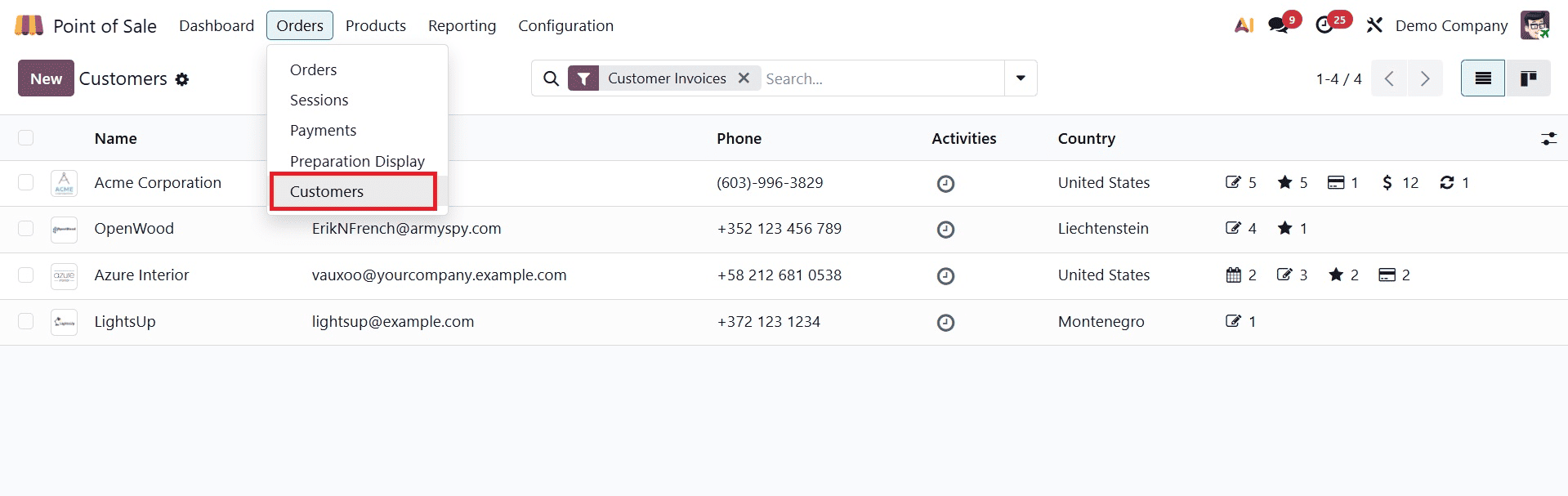The width and height of the screenshot is (1568, 496).
Task: Choose Preparation Display in the dropdown
Action: pyautogui.click(x=357, y=161)
